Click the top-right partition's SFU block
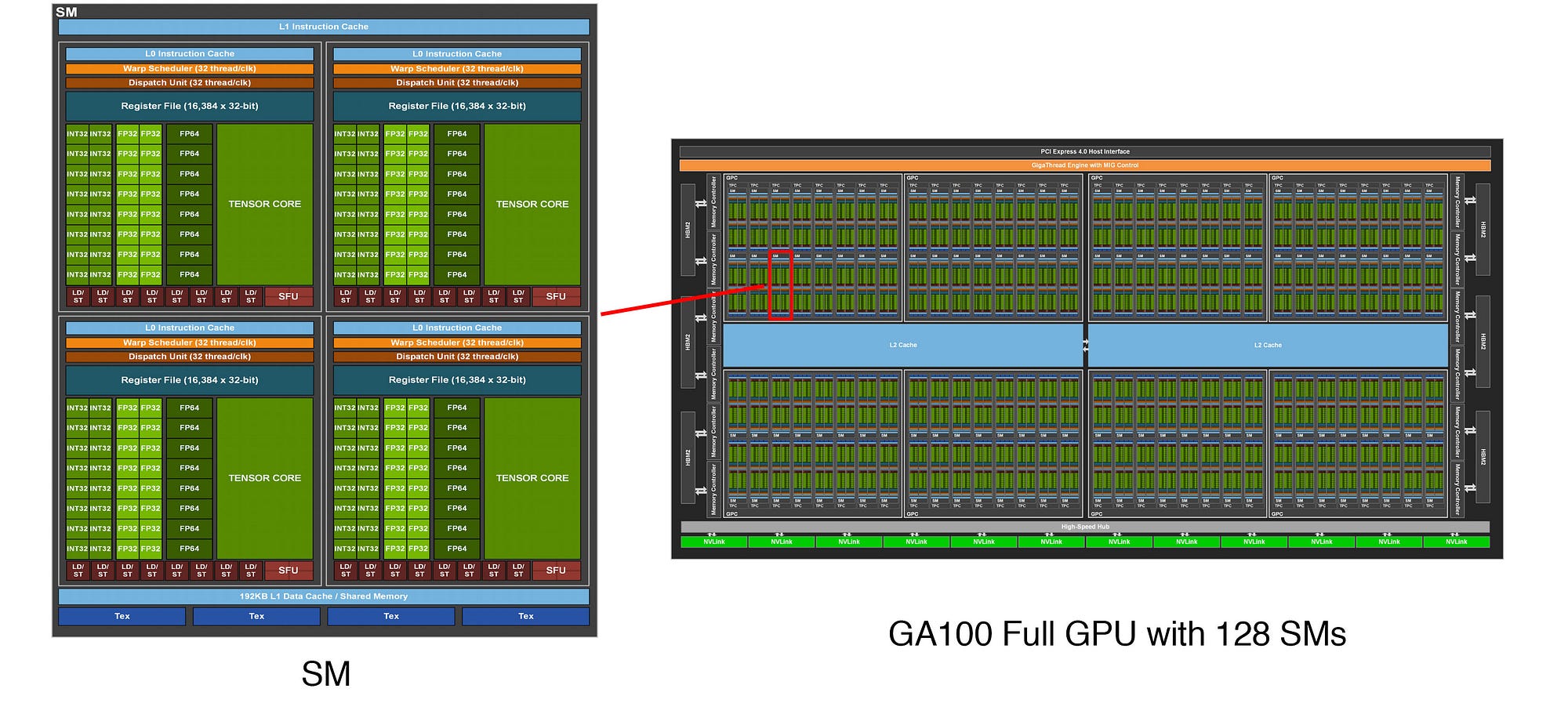The width and height of the screenshot is (1568, 703). 556,296
